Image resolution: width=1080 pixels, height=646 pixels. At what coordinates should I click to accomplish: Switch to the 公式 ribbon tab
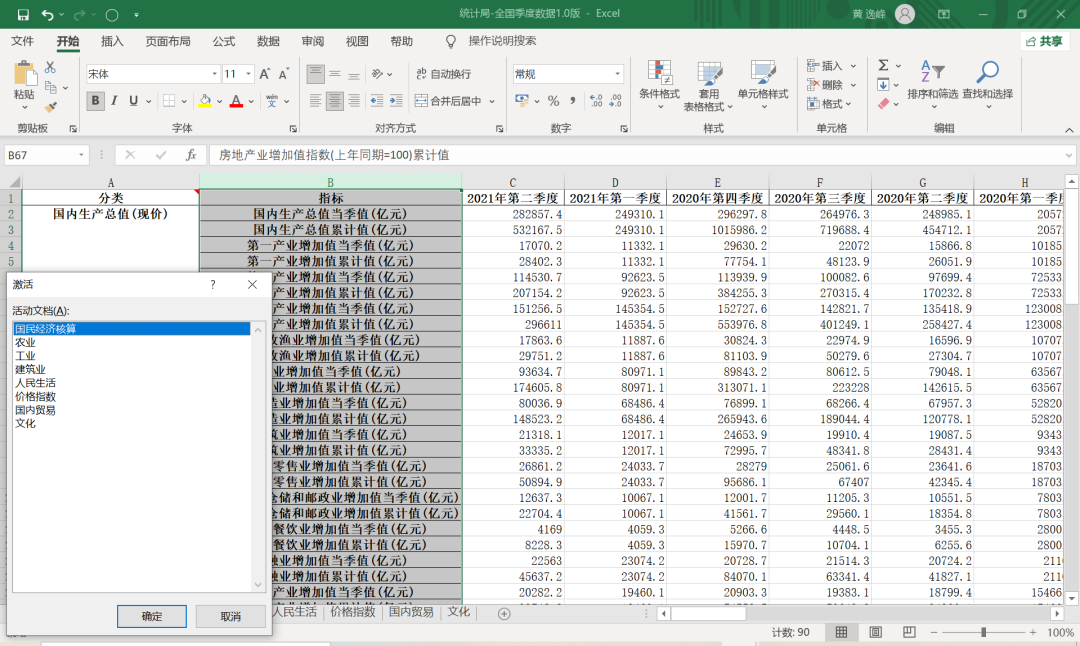[224, 41]
